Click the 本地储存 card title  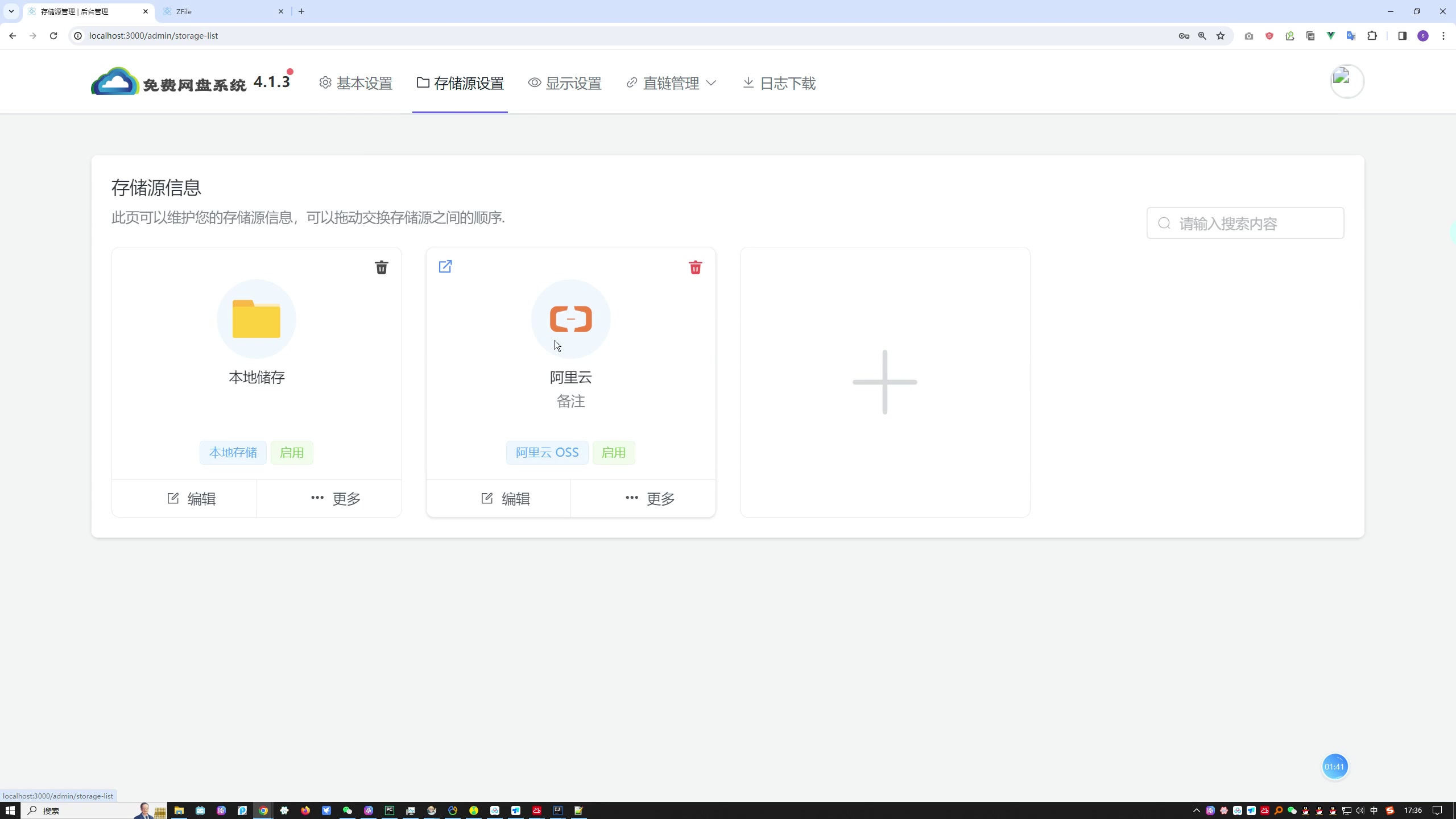click(257, 377)
